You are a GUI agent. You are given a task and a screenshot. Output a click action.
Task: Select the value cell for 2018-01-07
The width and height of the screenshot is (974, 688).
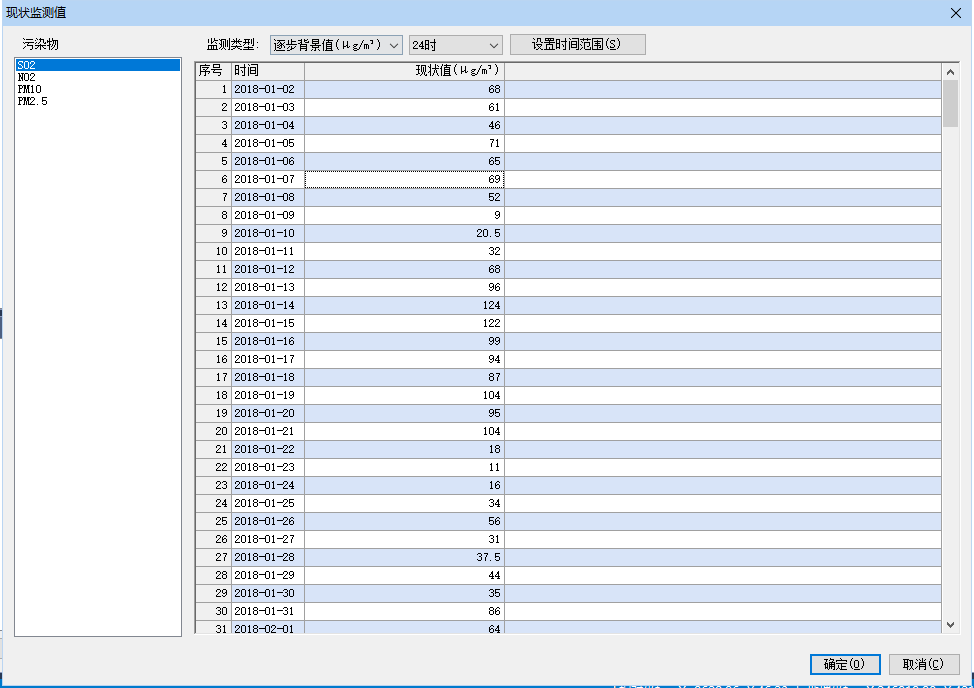point(404,179)
